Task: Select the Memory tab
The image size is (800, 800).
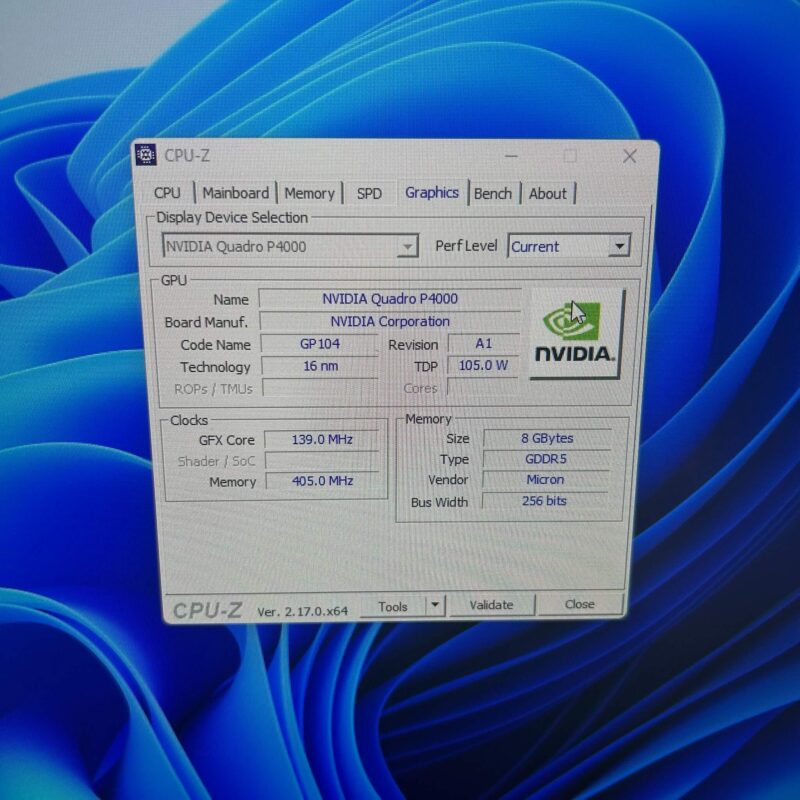Action: pos(310,194)
